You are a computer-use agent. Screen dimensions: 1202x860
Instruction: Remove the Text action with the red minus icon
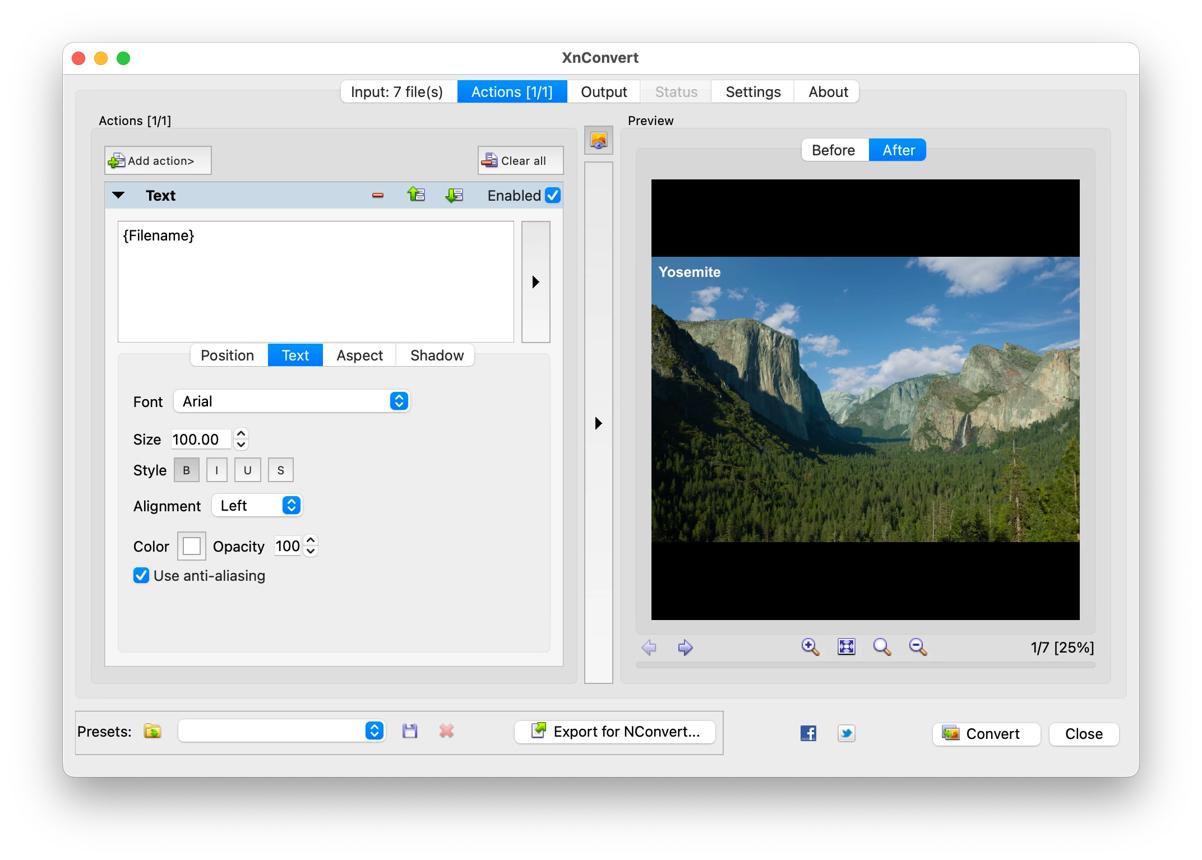pos(378,196)
